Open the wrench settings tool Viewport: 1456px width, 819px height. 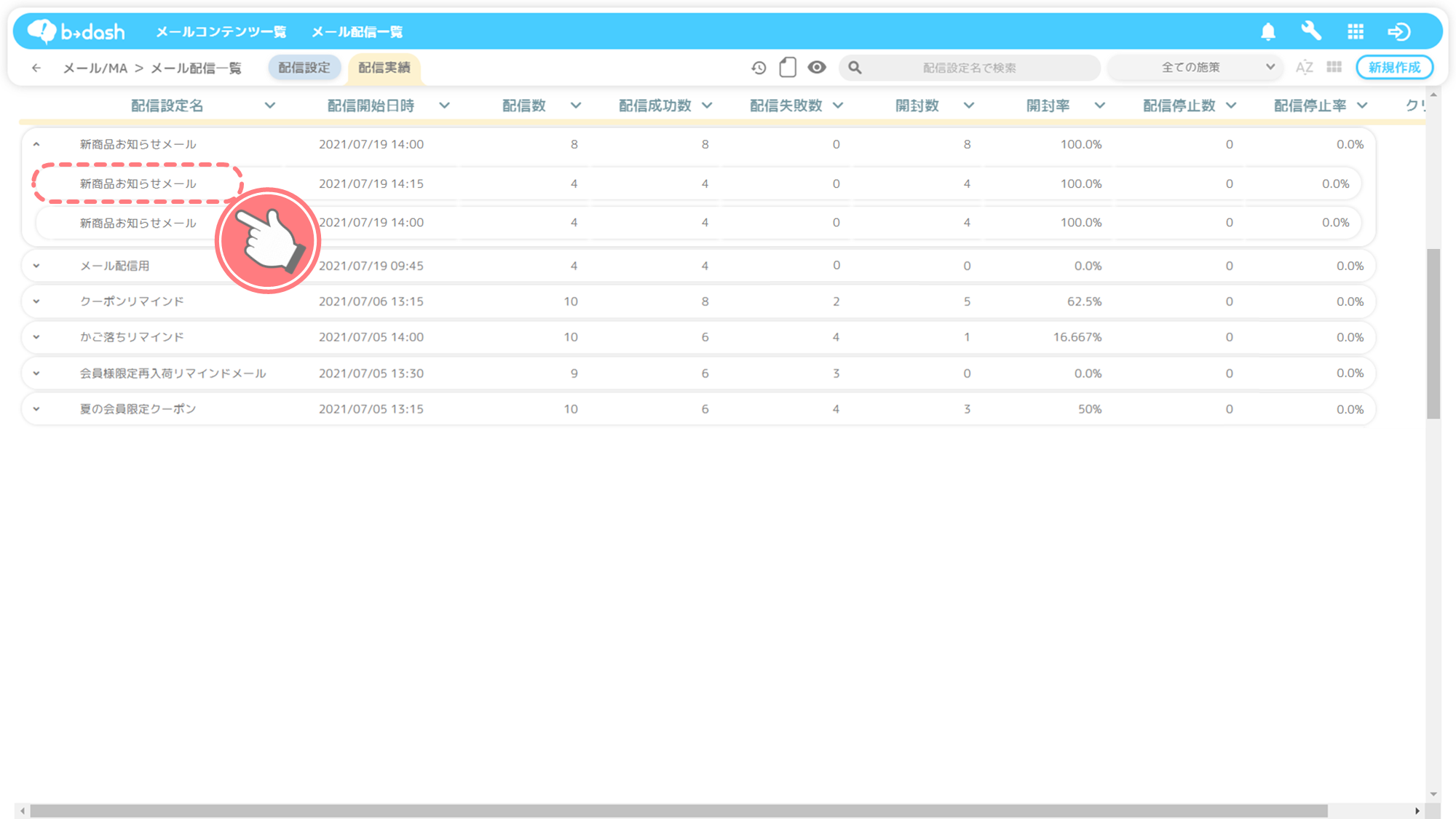[1311, 31]
